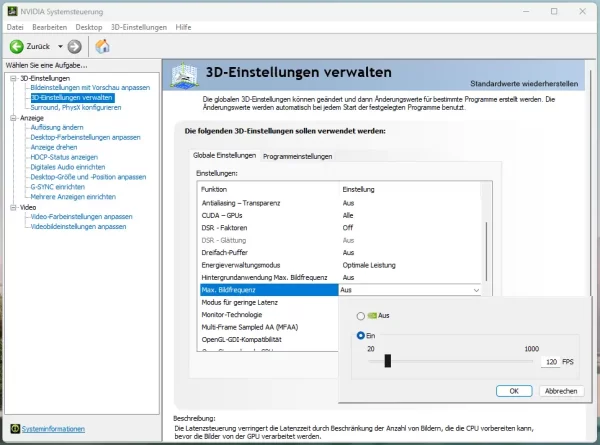Collapse the 3D-Einstellungen tree node
Screen dimensions: 600x445
pos(13,78)
